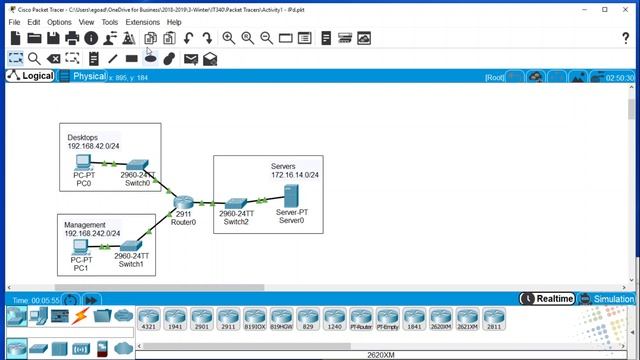Select Switch1 in the Management network

click(x=131, y=246)
